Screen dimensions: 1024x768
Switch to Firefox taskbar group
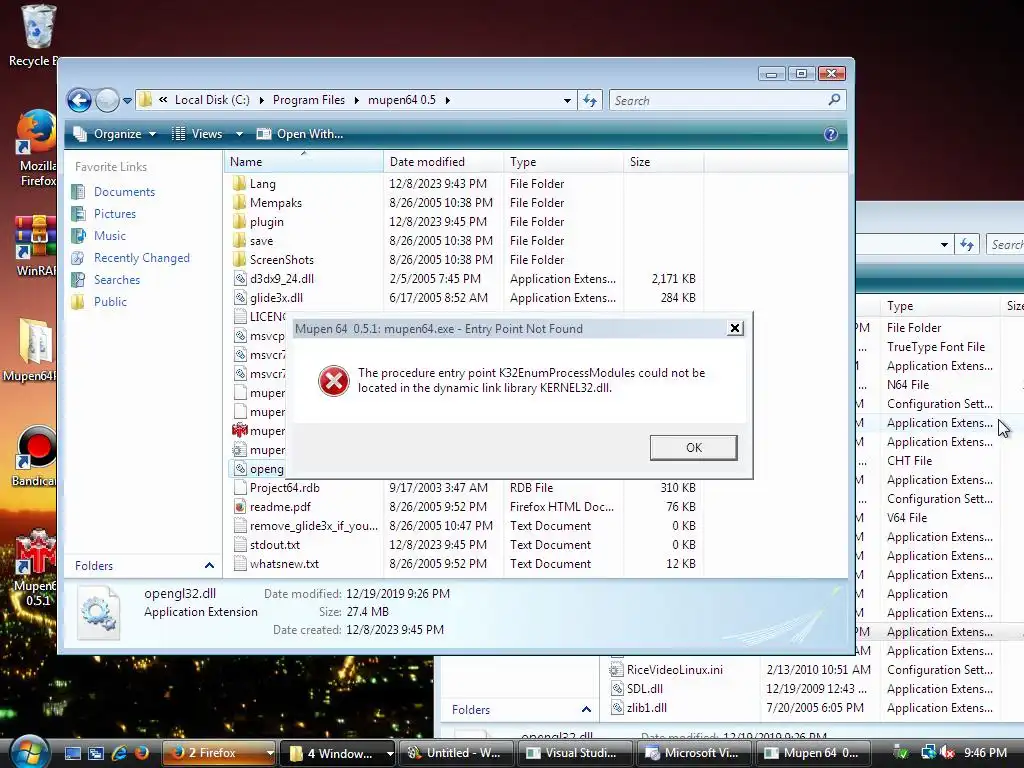pos(219,753)
